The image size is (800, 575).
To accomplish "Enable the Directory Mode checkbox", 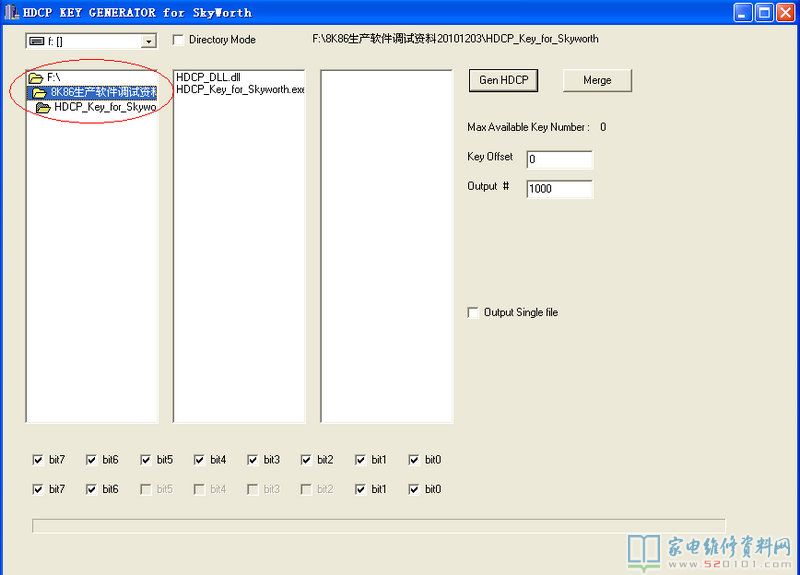I will pyautogui.click(x=179, y=40).
